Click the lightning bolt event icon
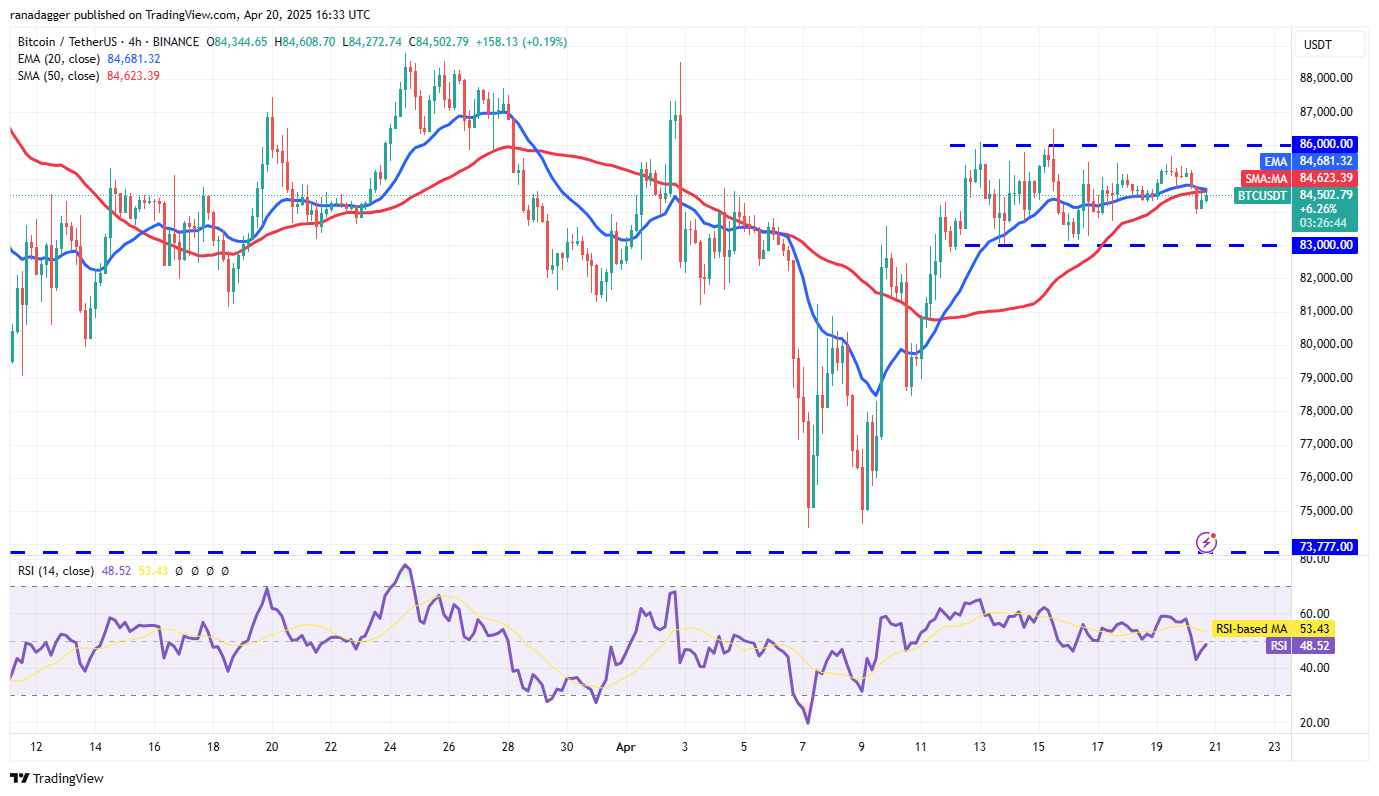 pyautogui.click(x=1207, y=542)
